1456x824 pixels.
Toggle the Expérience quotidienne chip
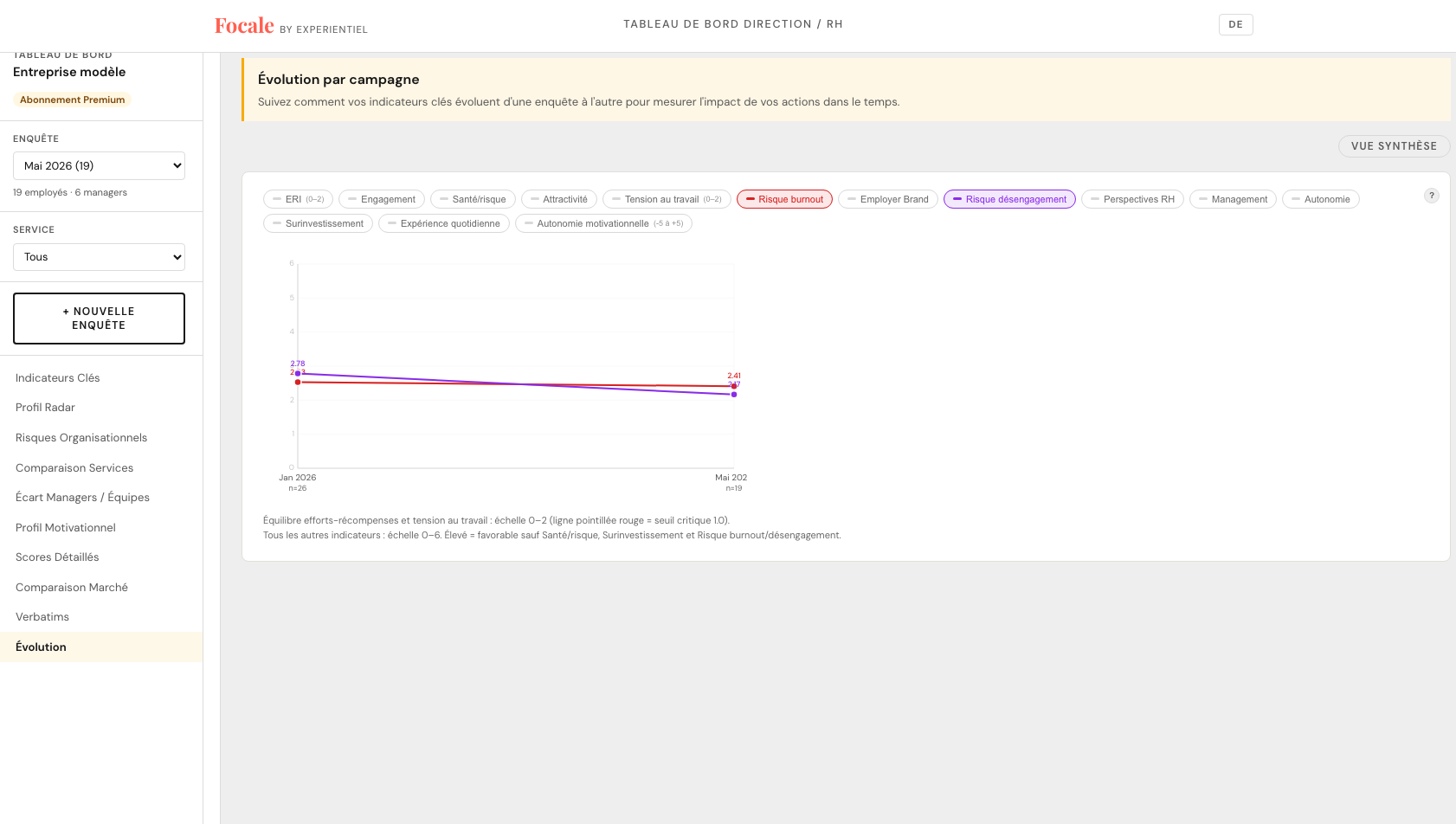pyautogui.click(x=444, y=223)
